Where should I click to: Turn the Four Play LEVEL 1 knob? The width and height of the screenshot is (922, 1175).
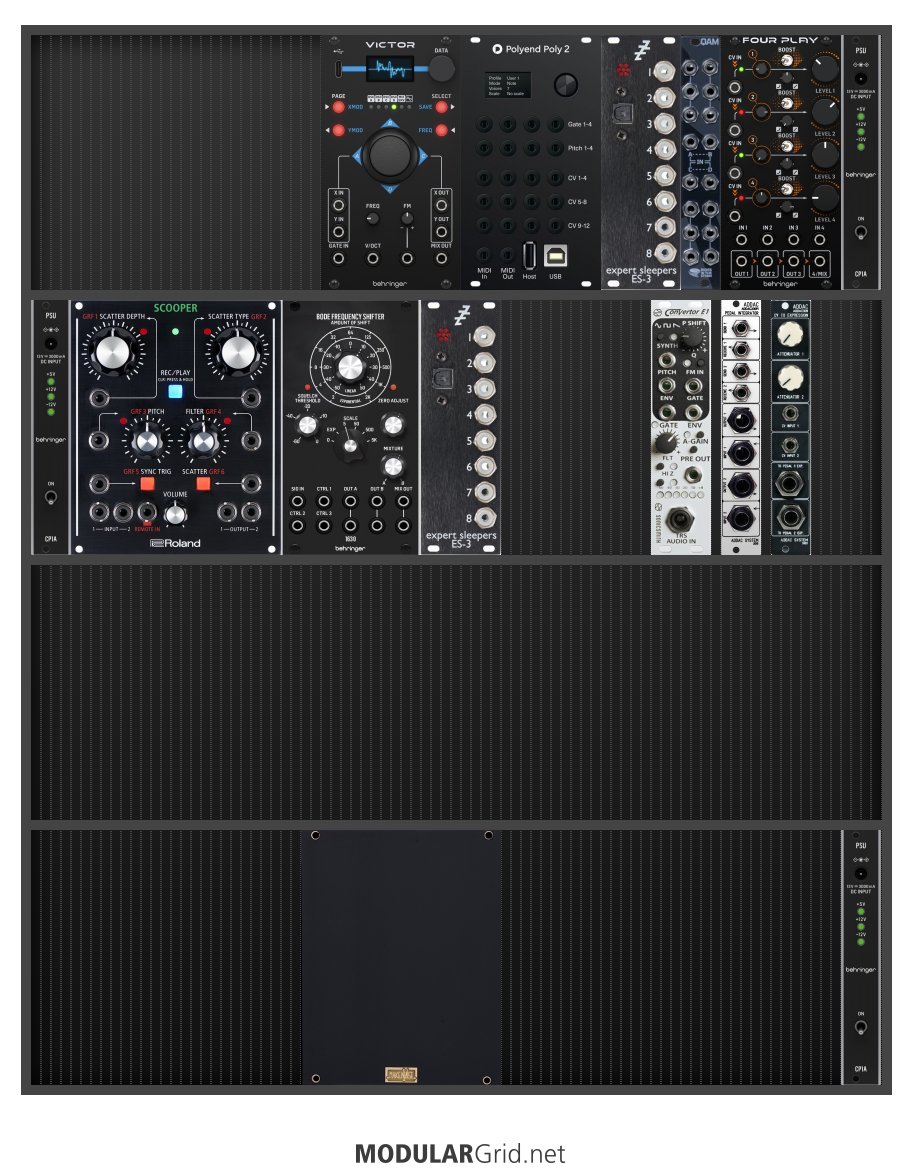click(825, 69)
